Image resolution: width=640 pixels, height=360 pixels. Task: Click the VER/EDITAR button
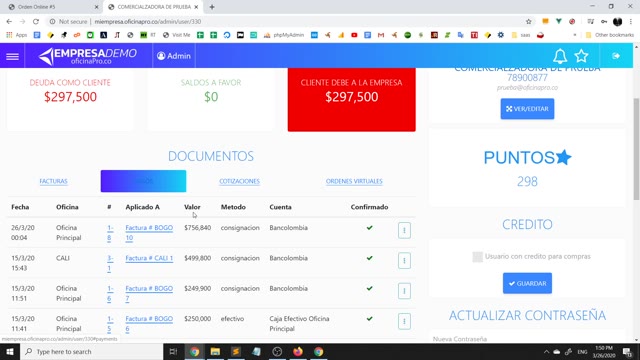[527, 109]
